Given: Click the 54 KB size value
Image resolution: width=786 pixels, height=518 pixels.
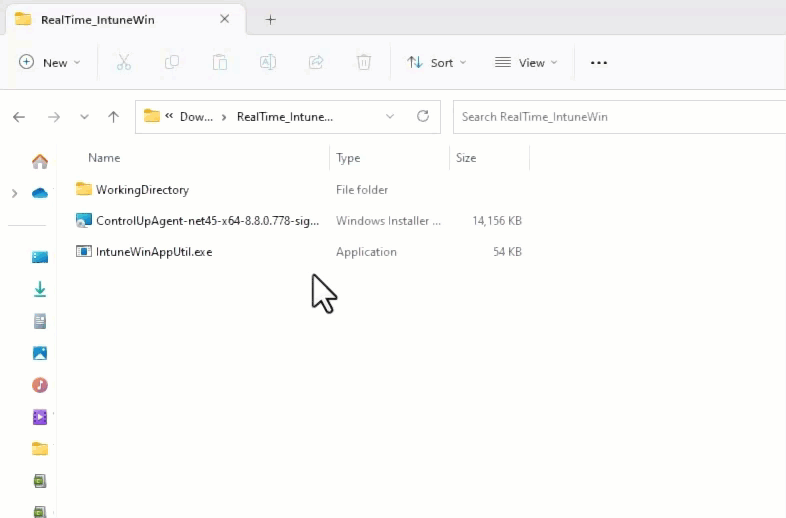Looking at the screenshot, I should [x=507, y=252].
